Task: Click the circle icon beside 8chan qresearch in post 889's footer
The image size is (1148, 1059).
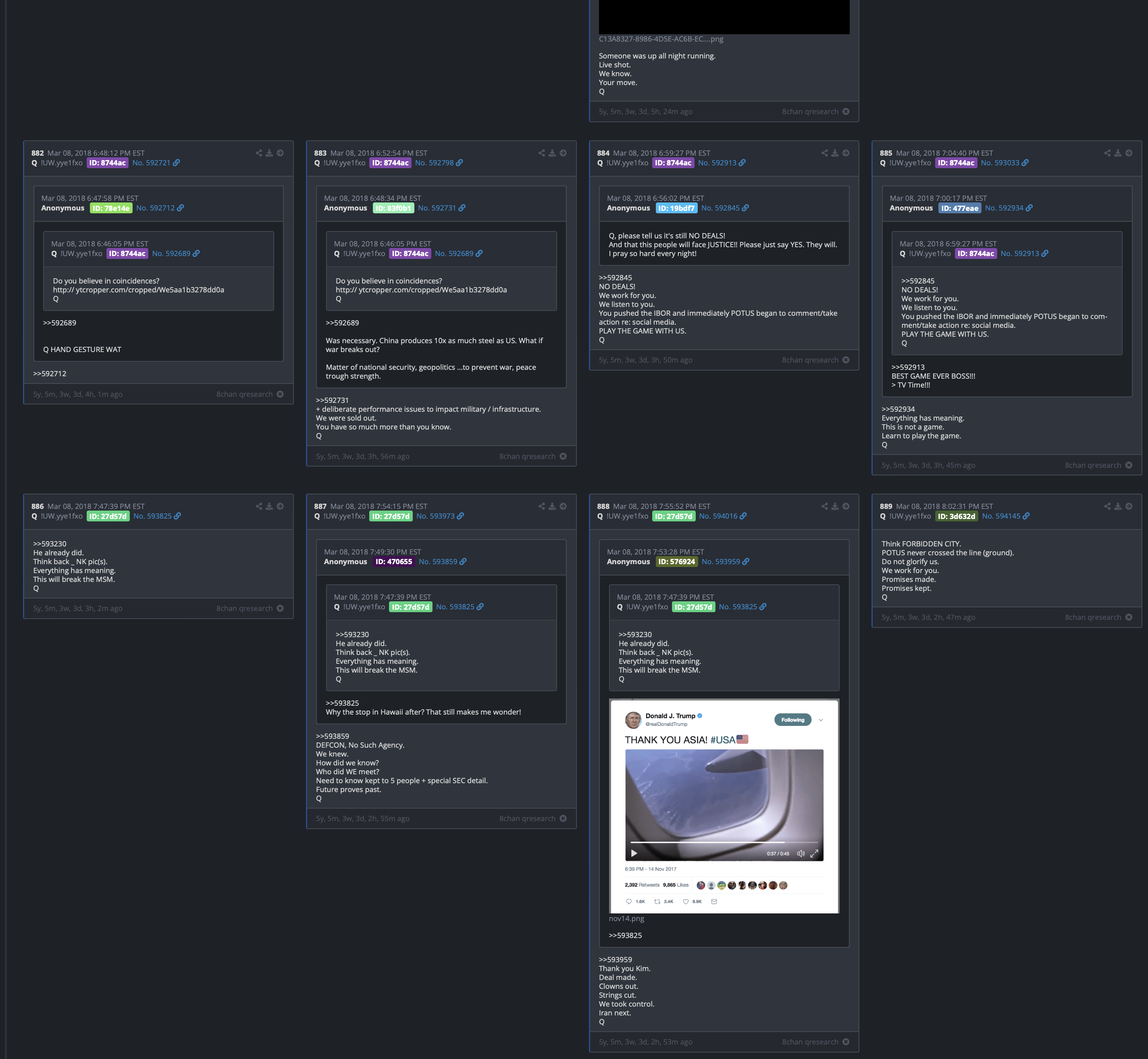Action: point(1129,617)
